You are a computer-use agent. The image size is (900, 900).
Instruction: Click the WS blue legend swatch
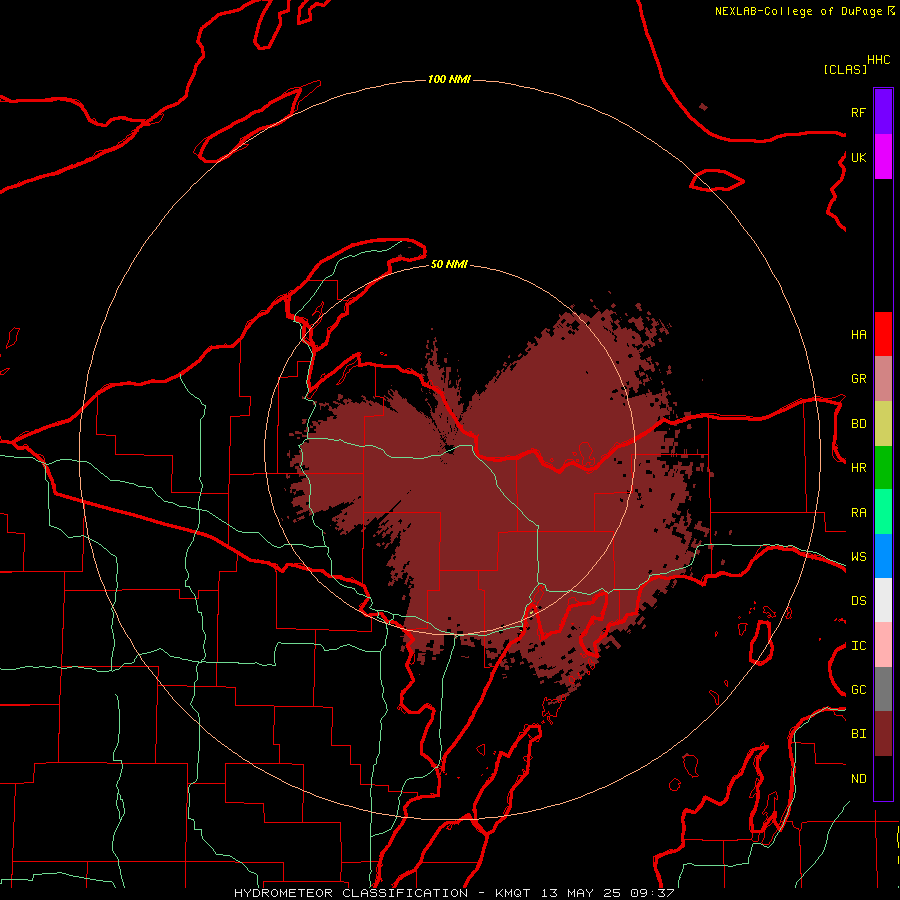coord(883,556)
